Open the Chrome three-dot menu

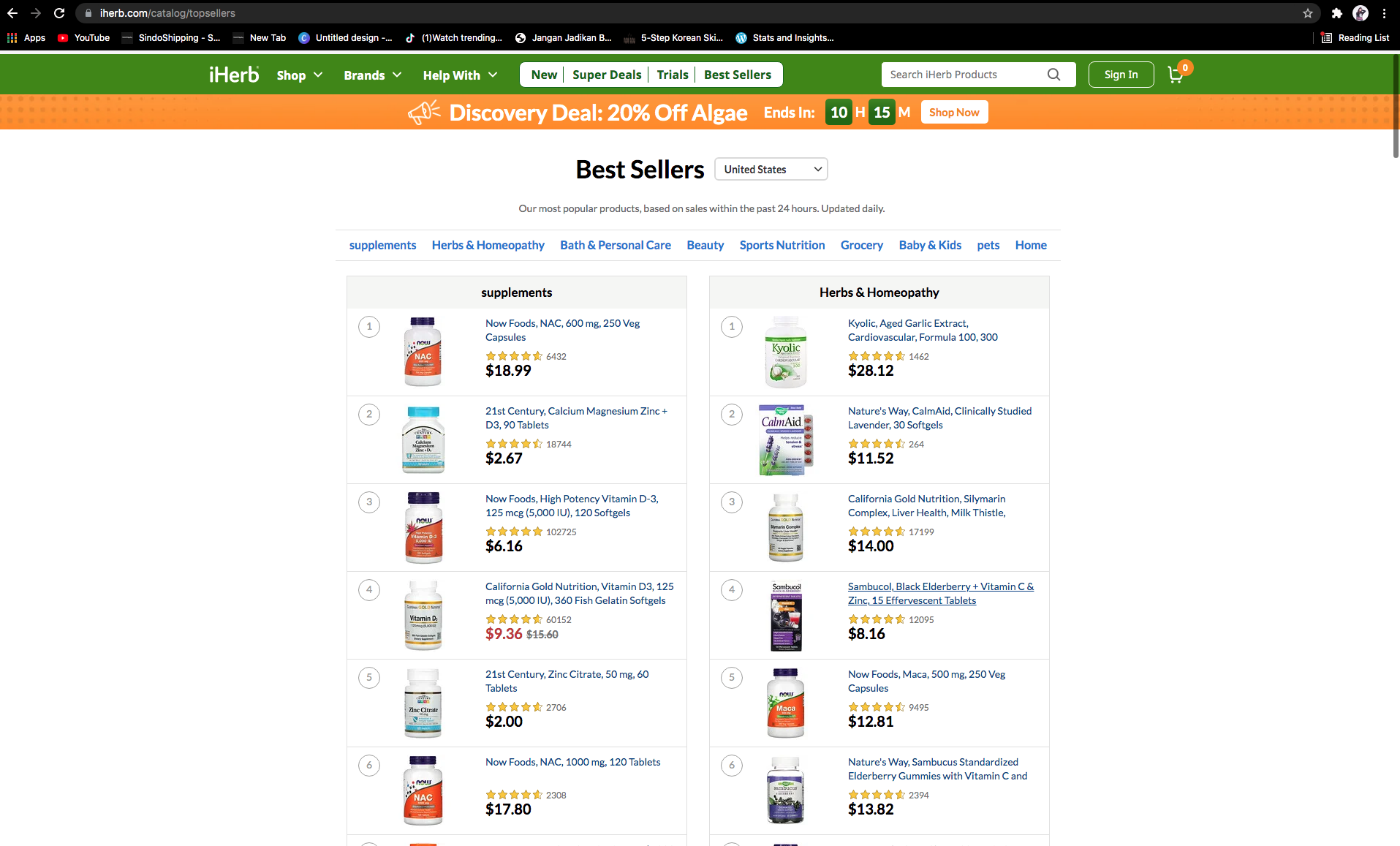[1384, 13]
